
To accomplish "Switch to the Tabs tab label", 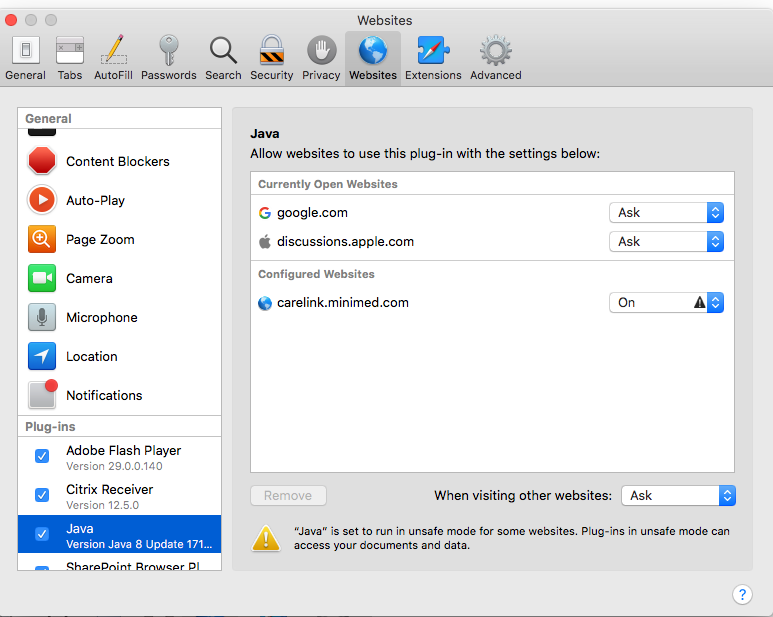I will click(x=70, y=75).
